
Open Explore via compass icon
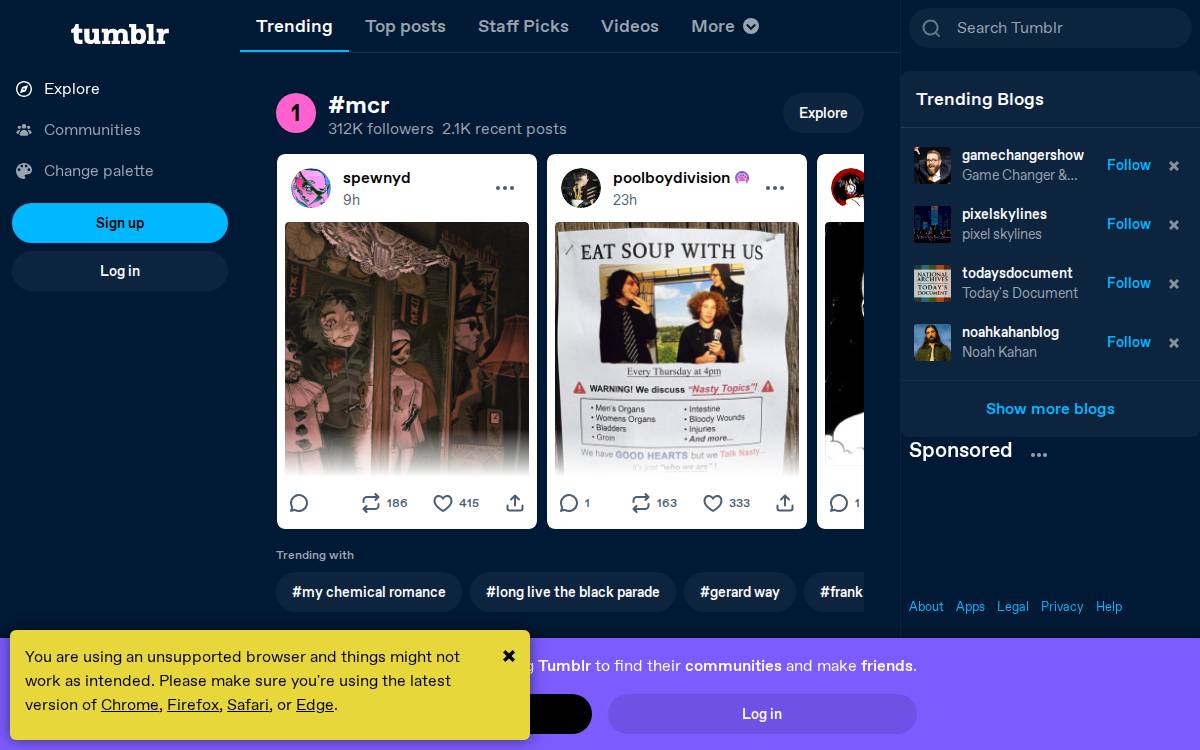tap(24, 89)
